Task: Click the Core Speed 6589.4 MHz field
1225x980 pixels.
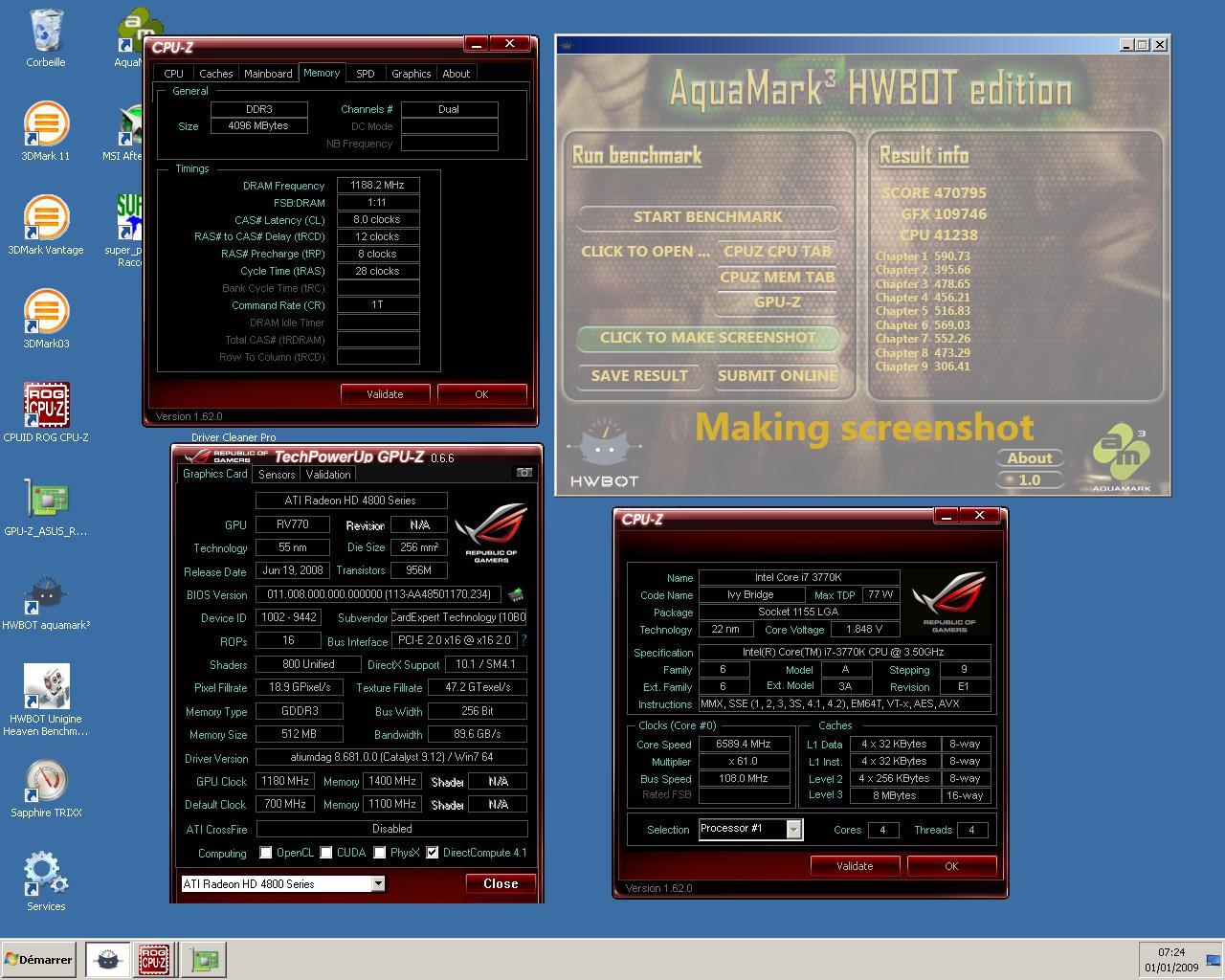Action: pos(744,744)
